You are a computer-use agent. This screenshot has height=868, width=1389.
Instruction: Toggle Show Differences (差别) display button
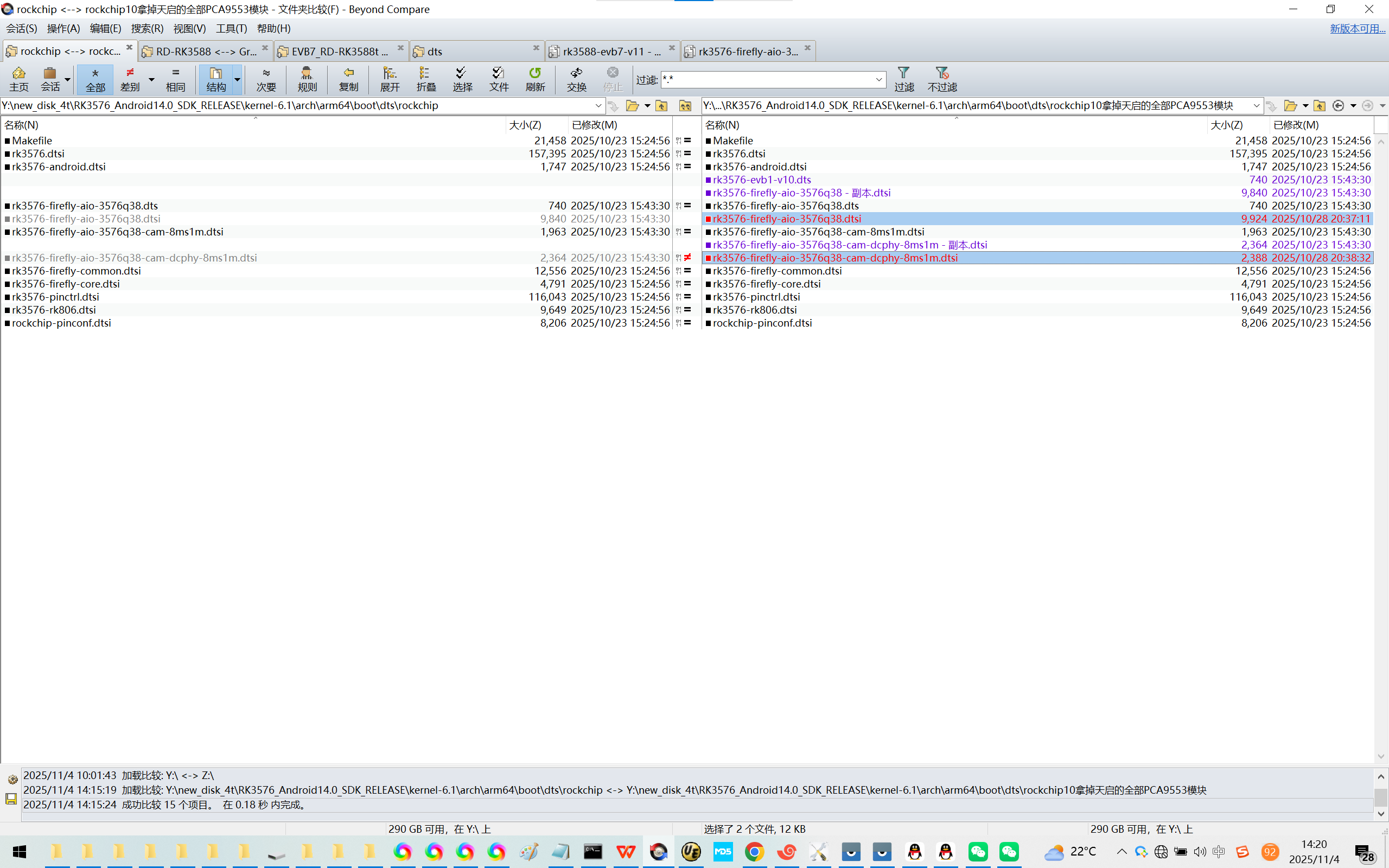(x=130, y=79)
